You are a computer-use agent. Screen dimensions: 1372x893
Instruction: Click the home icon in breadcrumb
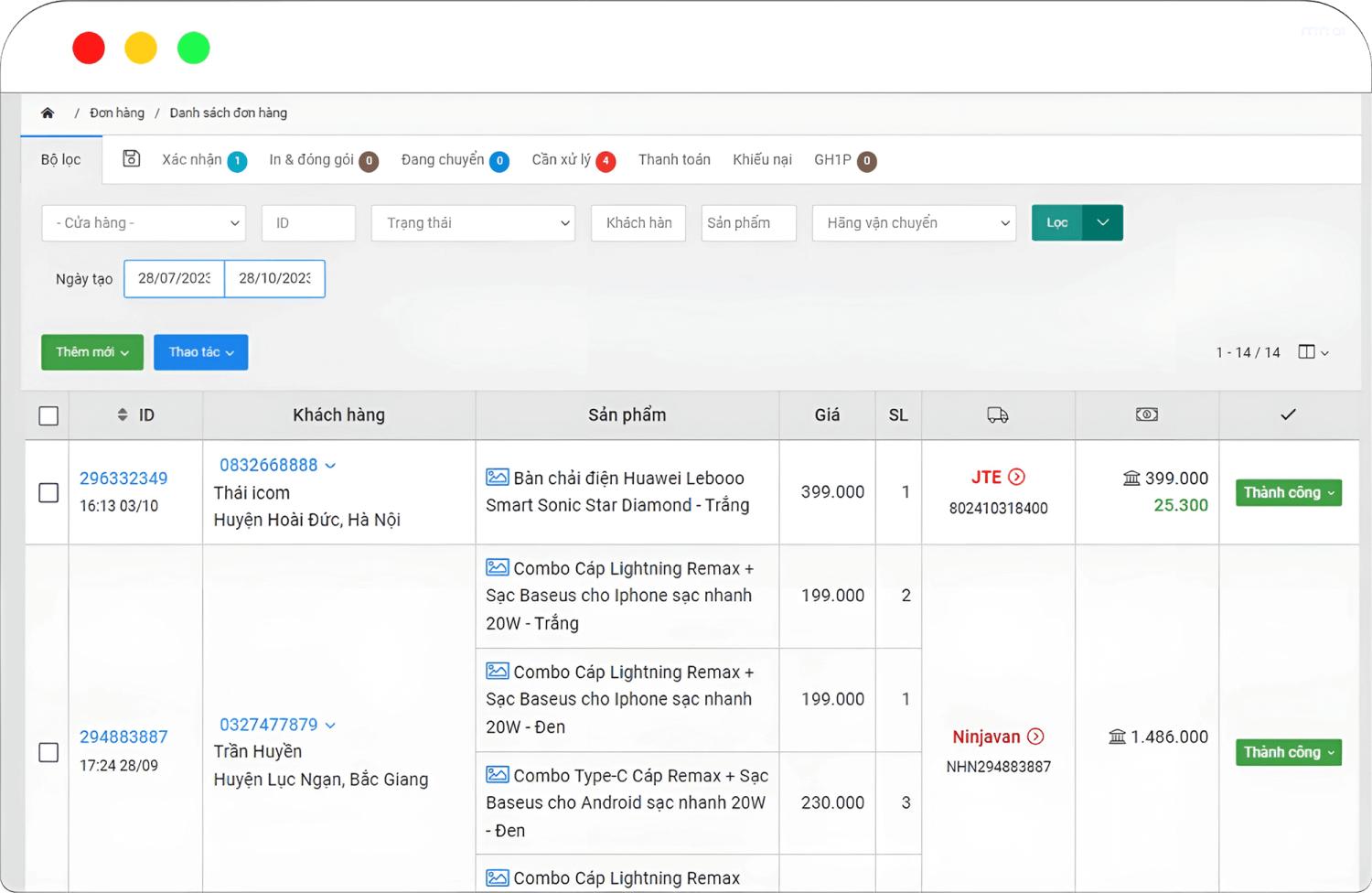tap(48, 113)
